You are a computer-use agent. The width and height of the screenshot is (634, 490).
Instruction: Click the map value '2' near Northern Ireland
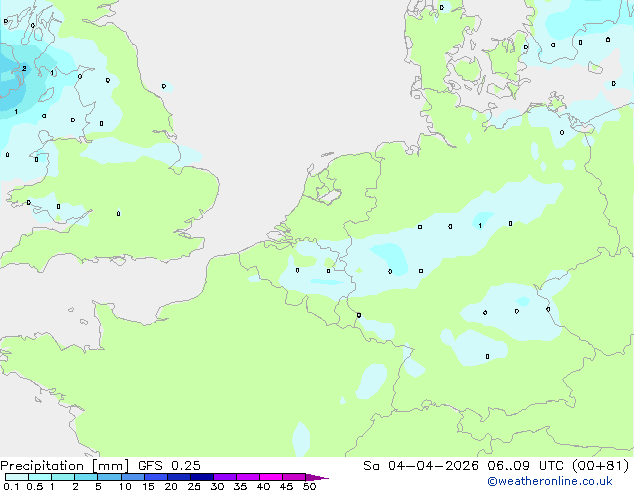click(24, 68)
